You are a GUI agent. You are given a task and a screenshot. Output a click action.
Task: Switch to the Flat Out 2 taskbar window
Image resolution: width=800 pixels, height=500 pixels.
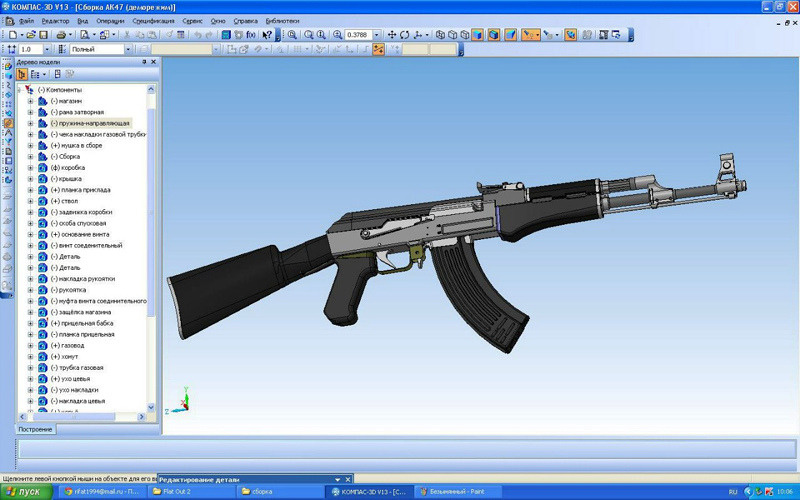click(193, 492)
